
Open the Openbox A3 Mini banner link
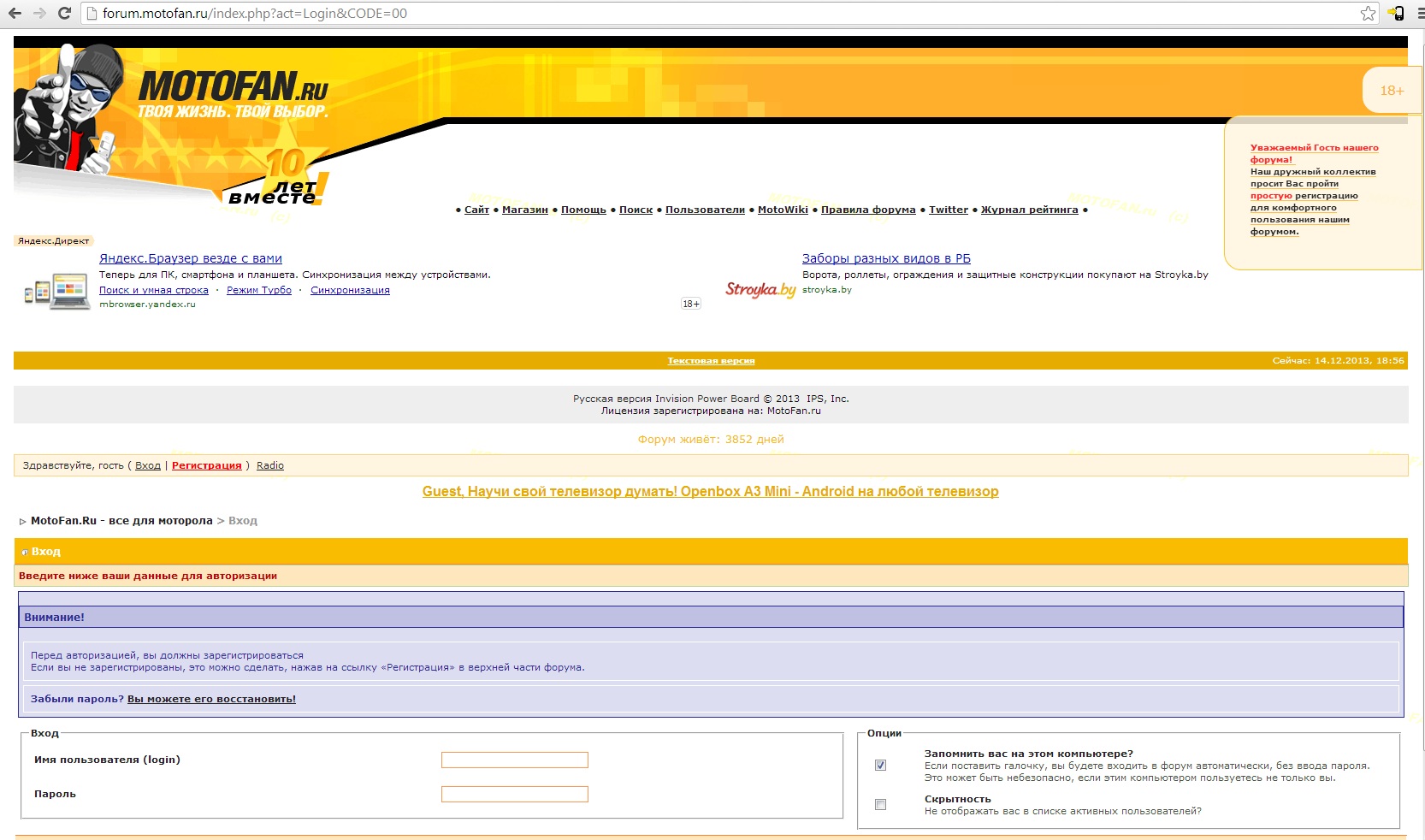click(x=710, y=492)
